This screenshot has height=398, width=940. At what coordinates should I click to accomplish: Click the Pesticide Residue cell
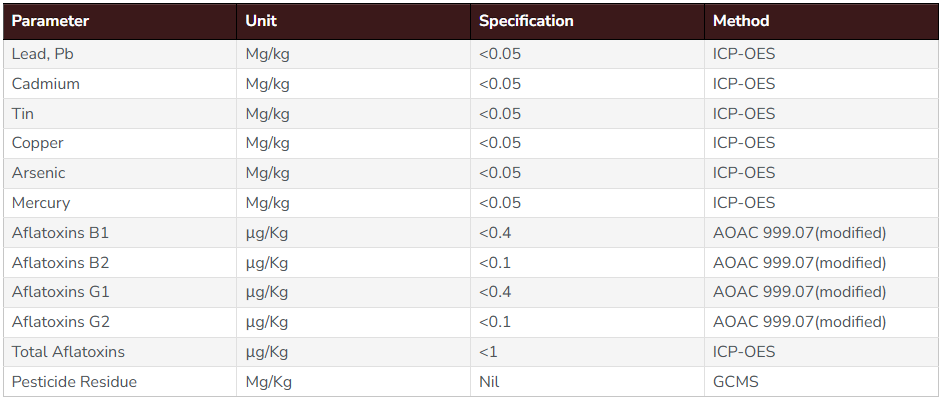click(120, 382)
